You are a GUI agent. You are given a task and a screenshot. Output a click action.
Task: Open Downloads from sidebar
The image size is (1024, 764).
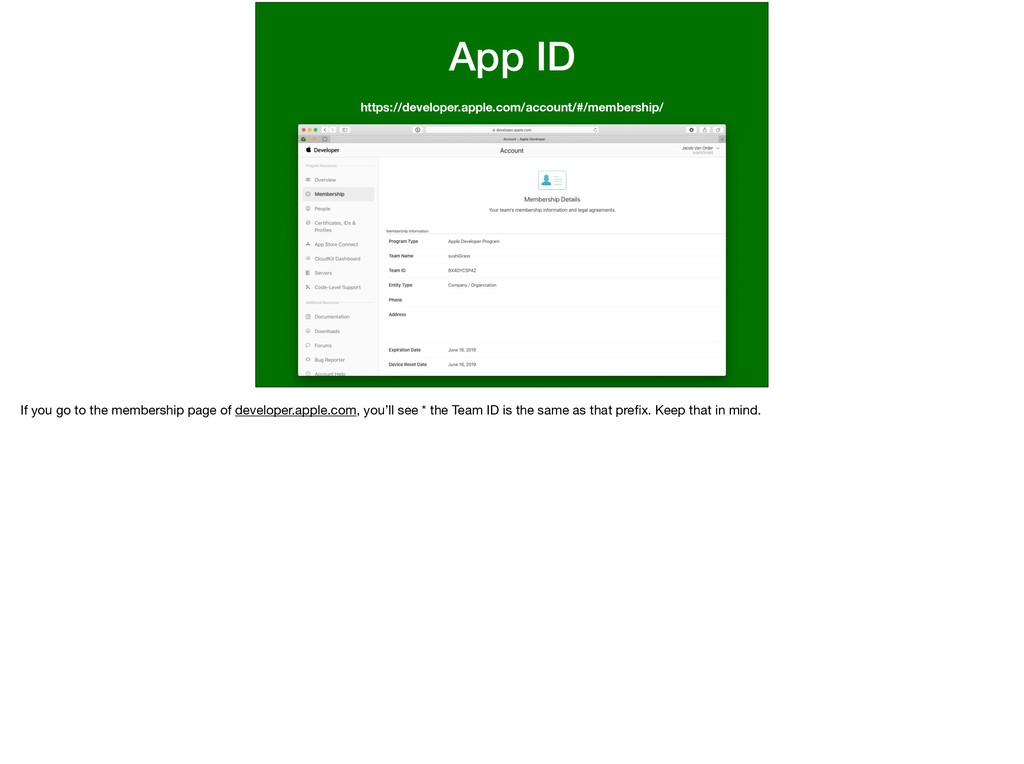pos(327,331)
